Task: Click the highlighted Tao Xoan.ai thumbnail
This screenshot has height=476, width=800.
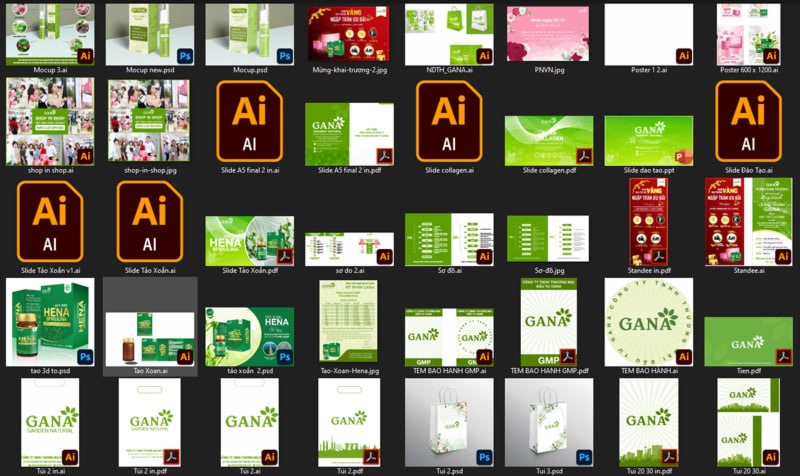Action: pos(149,339)
